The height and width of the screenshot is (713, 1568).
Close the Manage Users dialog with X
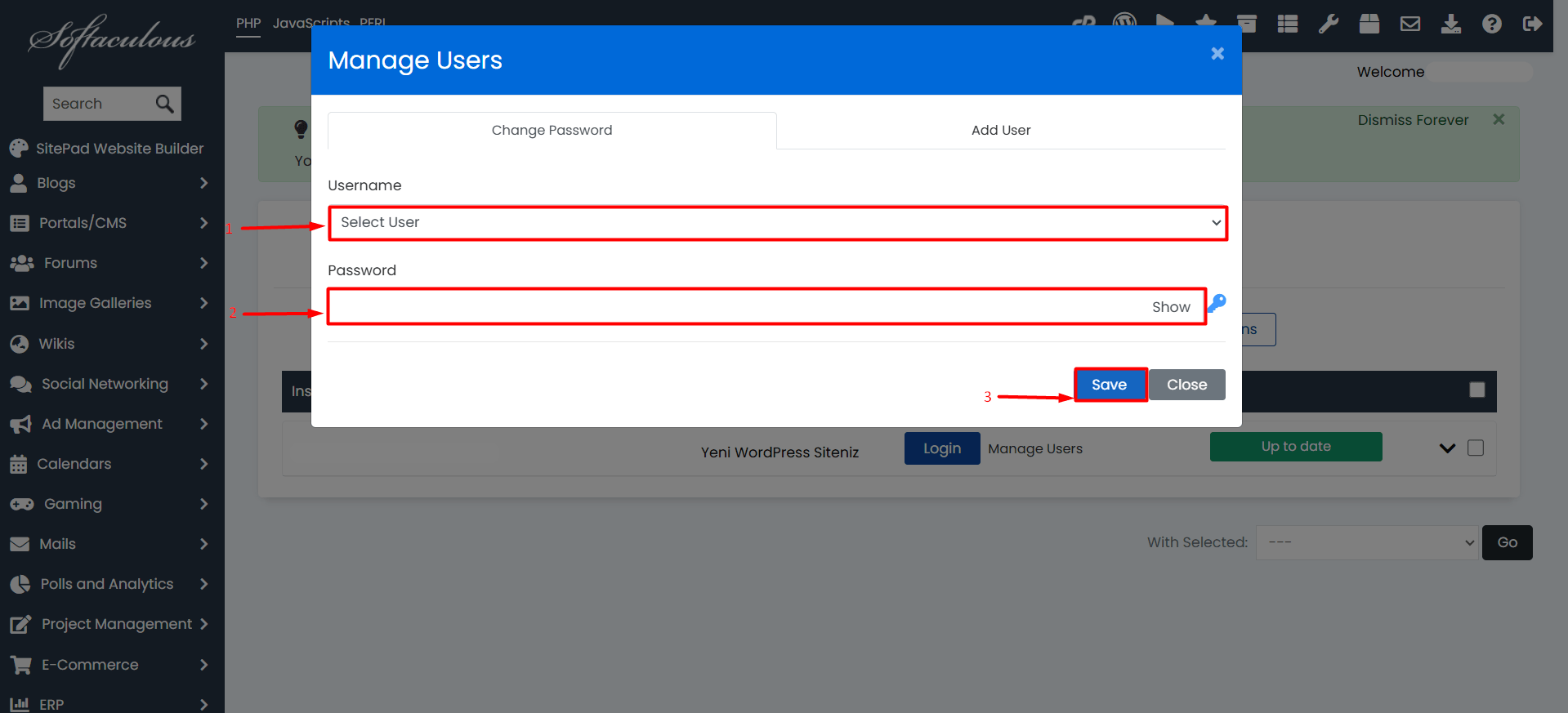(1217, 54)
